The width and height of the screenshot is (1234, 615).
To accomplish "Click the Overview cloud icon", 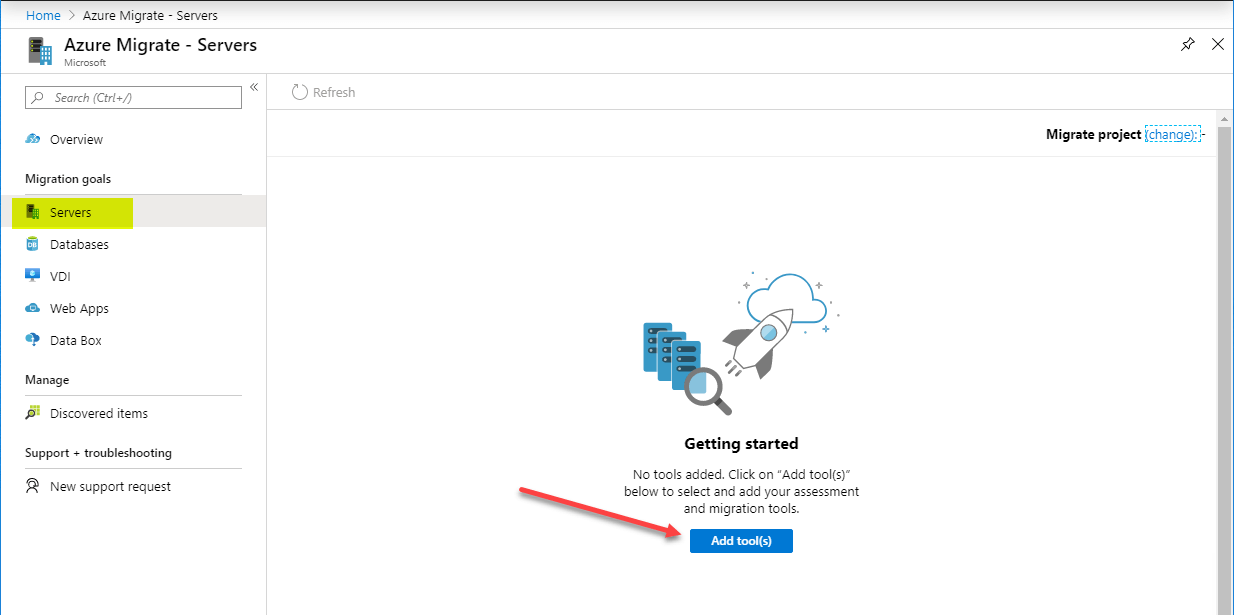I will pyautogui.click(x=33, y=139).
